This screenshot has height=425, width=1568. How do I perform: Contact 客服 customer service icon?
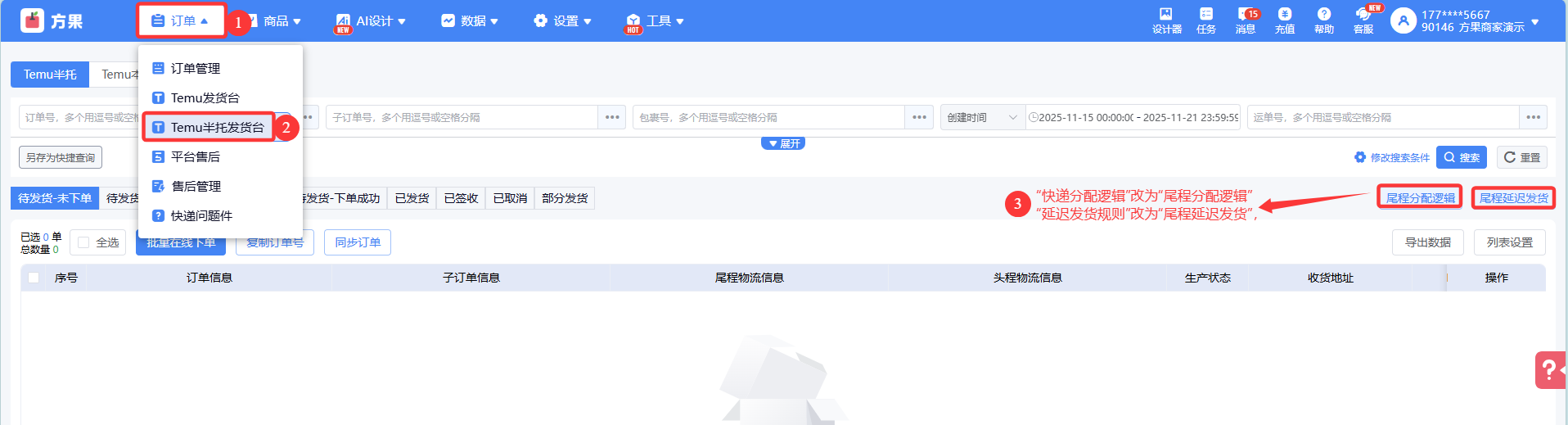[x=1363, y=20]
